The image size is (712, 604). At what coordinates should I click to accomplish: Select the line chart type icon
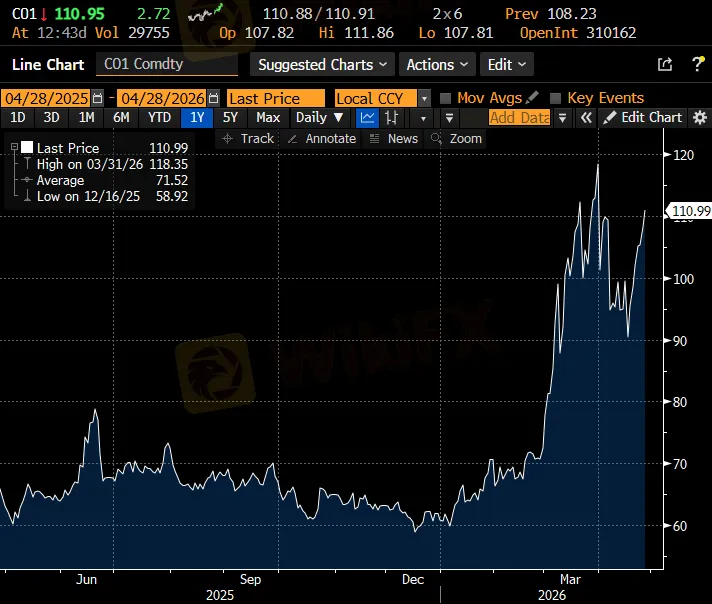368,118
